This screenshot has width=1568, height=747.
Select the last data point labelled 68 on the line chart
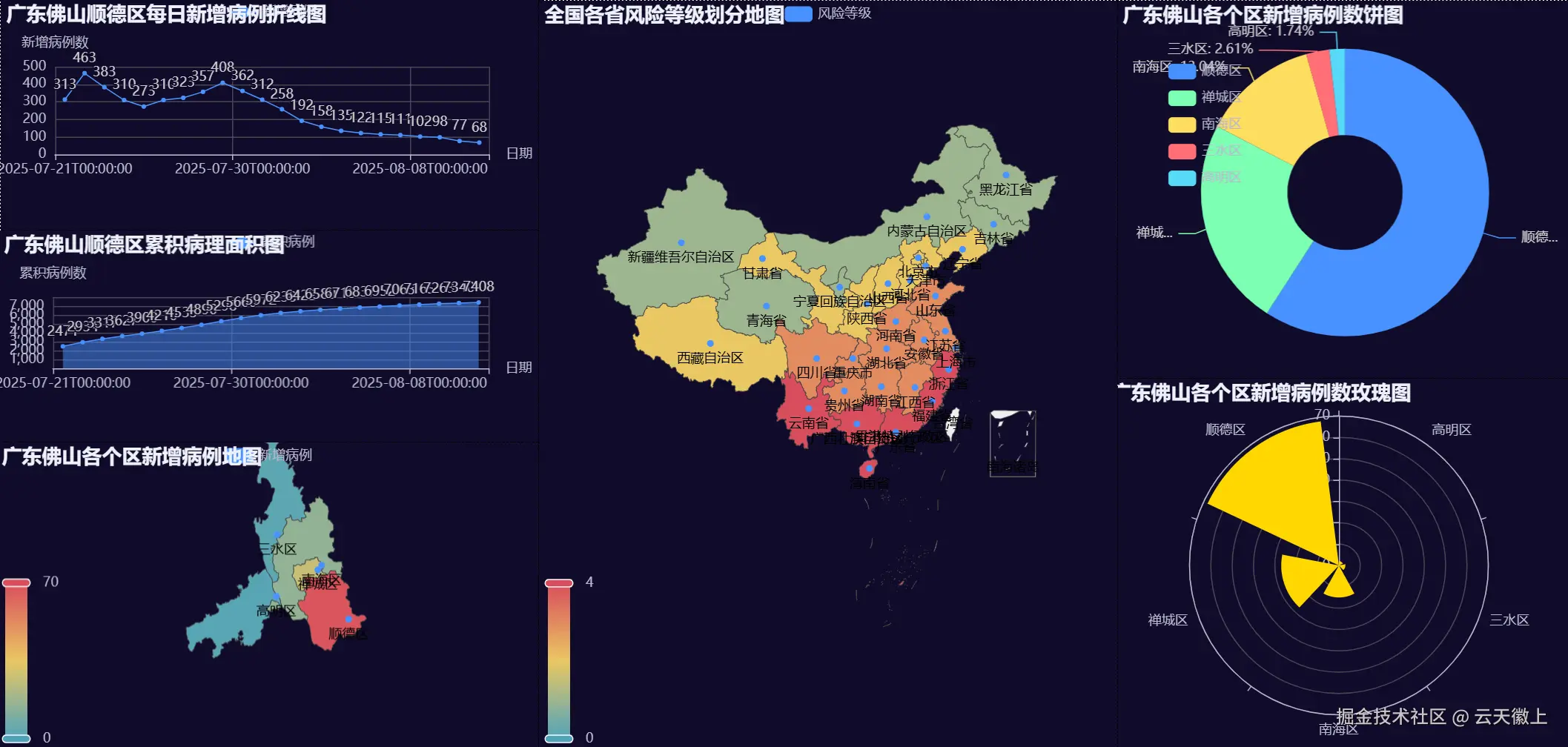pos(479,142)
